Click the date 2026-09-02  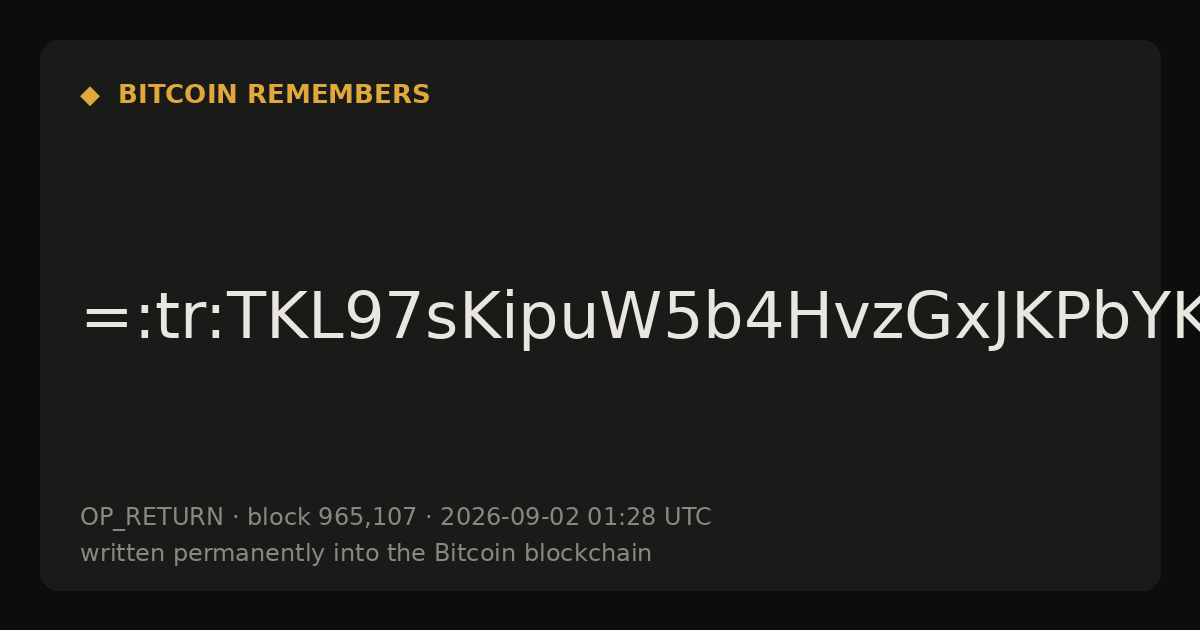click(x=510, y=517)
